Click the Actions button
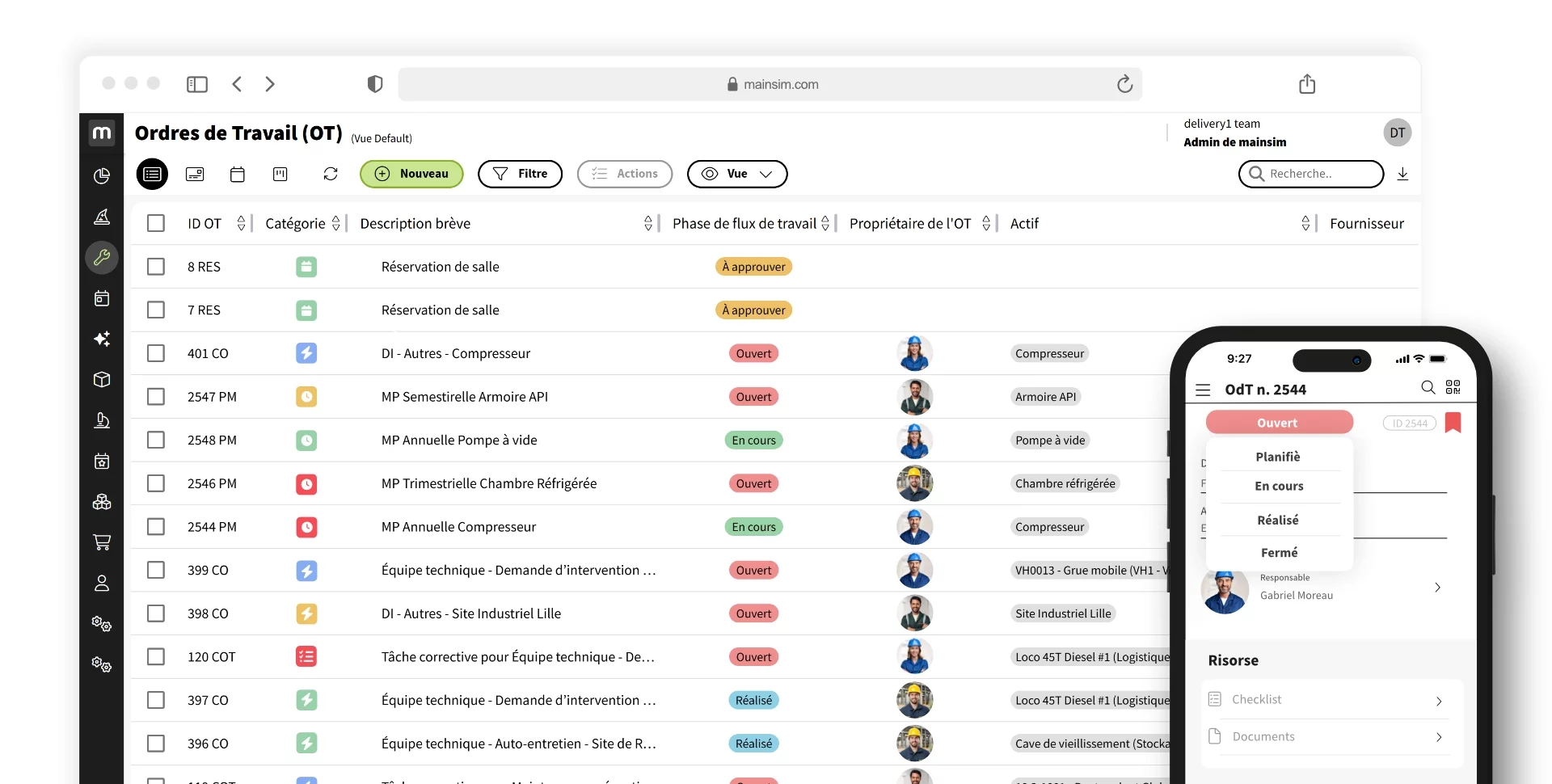 click(x=625, y=174)
